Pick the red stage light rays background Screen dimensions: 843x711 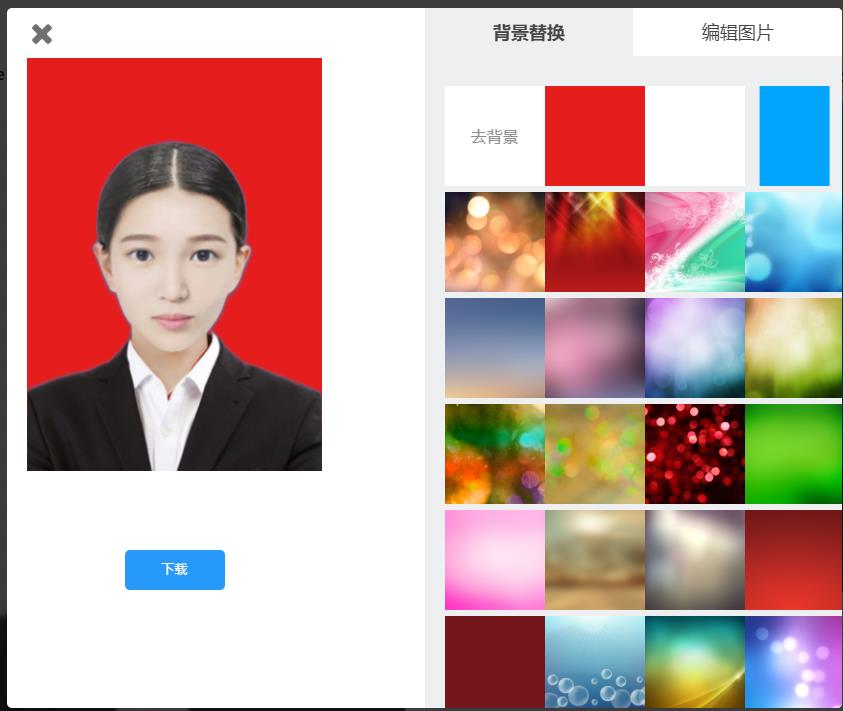pyautogui.click(x=595, y=242)
